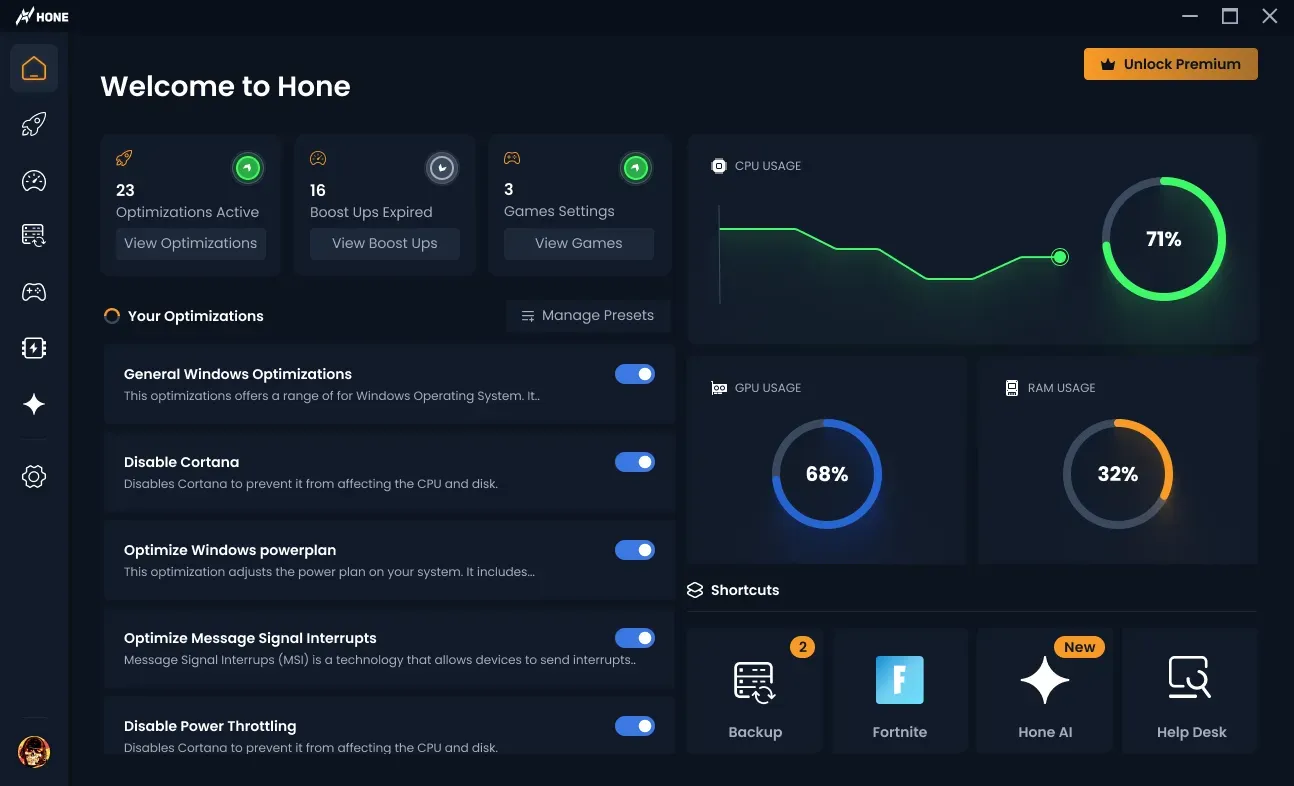Open Hone AI sparkle sidebar icon
The image size is (1294, 786).
34,404
